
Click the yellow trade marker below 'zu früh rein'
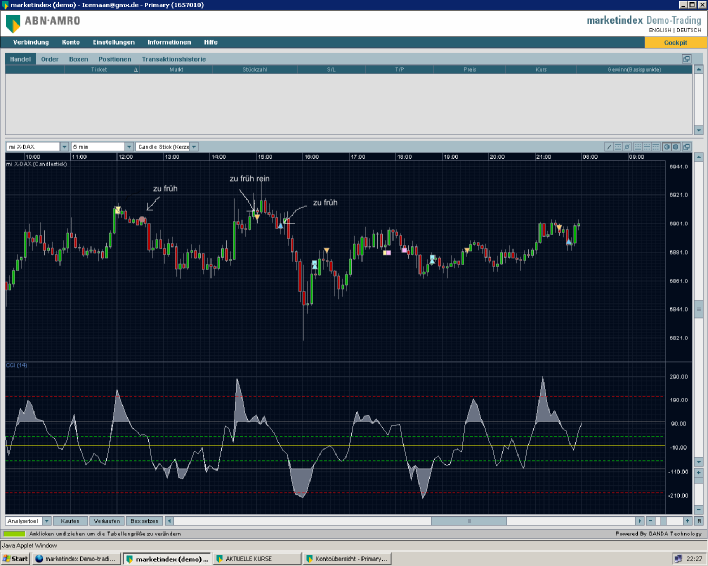(x=256, y=217)
